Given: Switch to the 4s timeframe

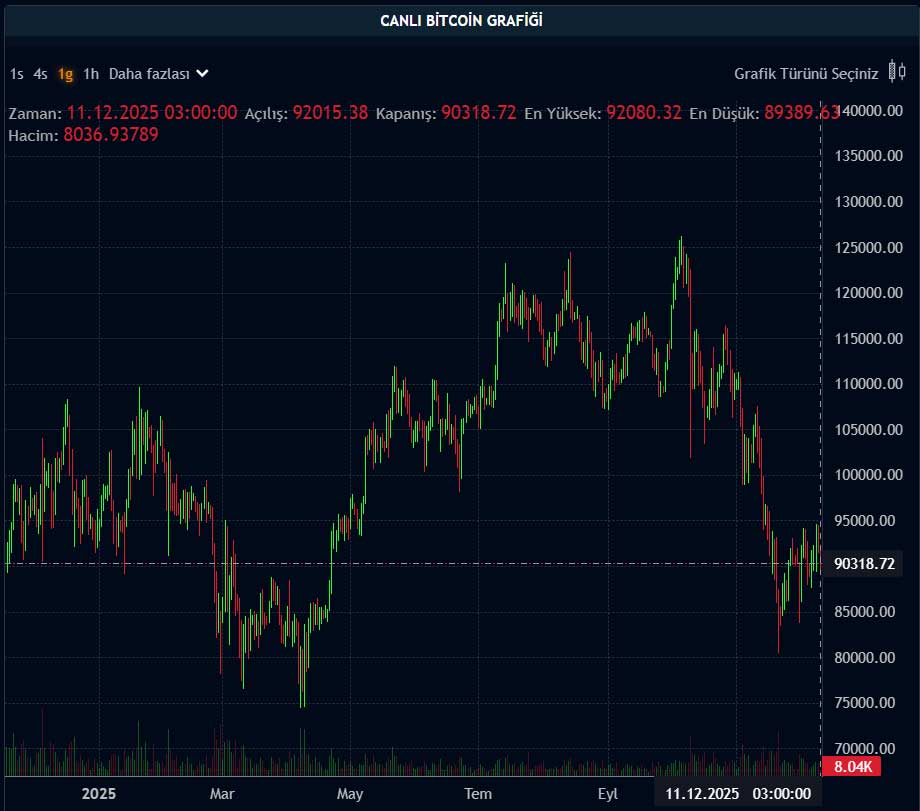Looking at the screenshot, I should click(x=39, y=73).
